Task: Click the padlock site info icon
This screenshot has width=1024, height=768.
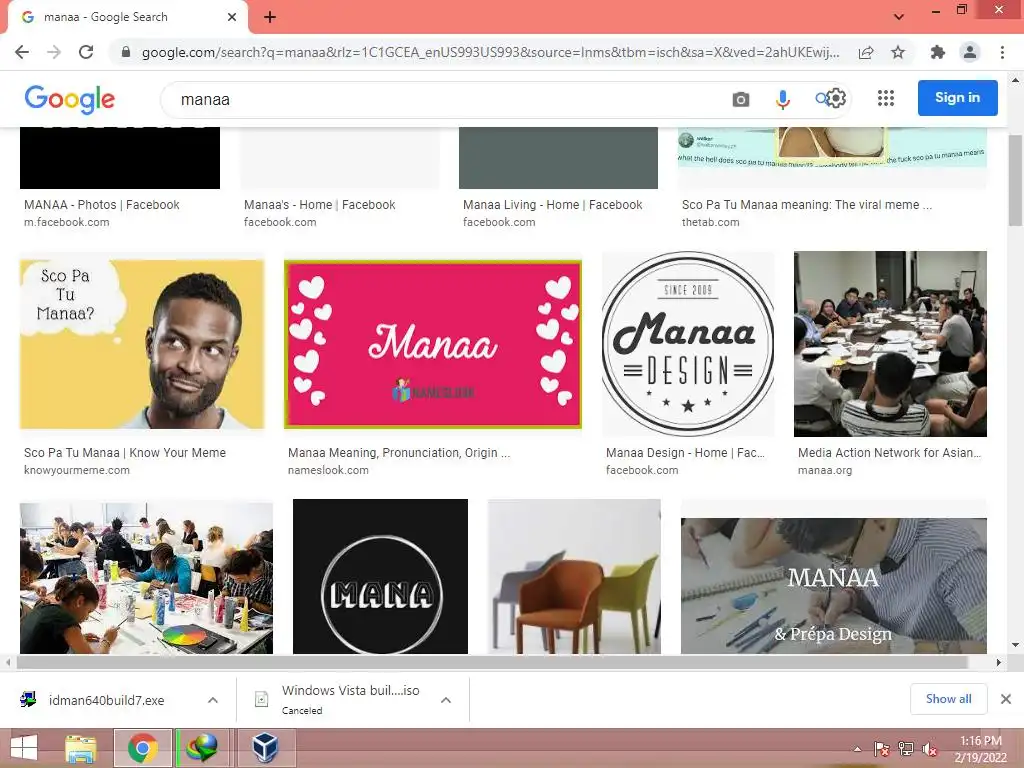Action: (126, 52)
